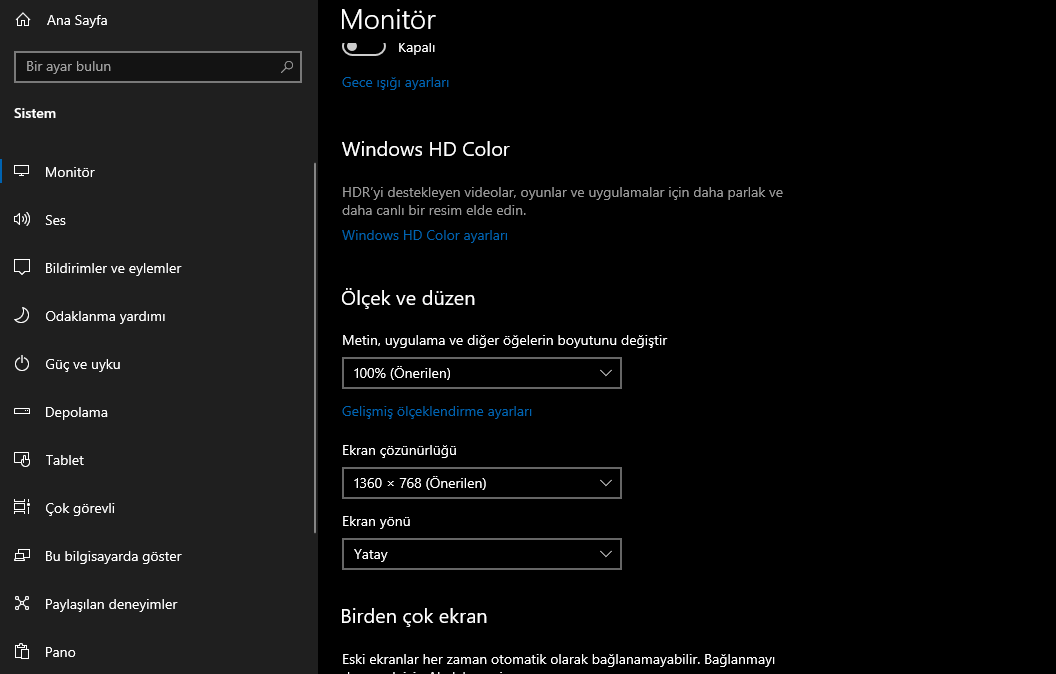This screenshot has height=674, width=1056.
Task: Toggle the Kapalı night light switch
Action: (364, 47)
